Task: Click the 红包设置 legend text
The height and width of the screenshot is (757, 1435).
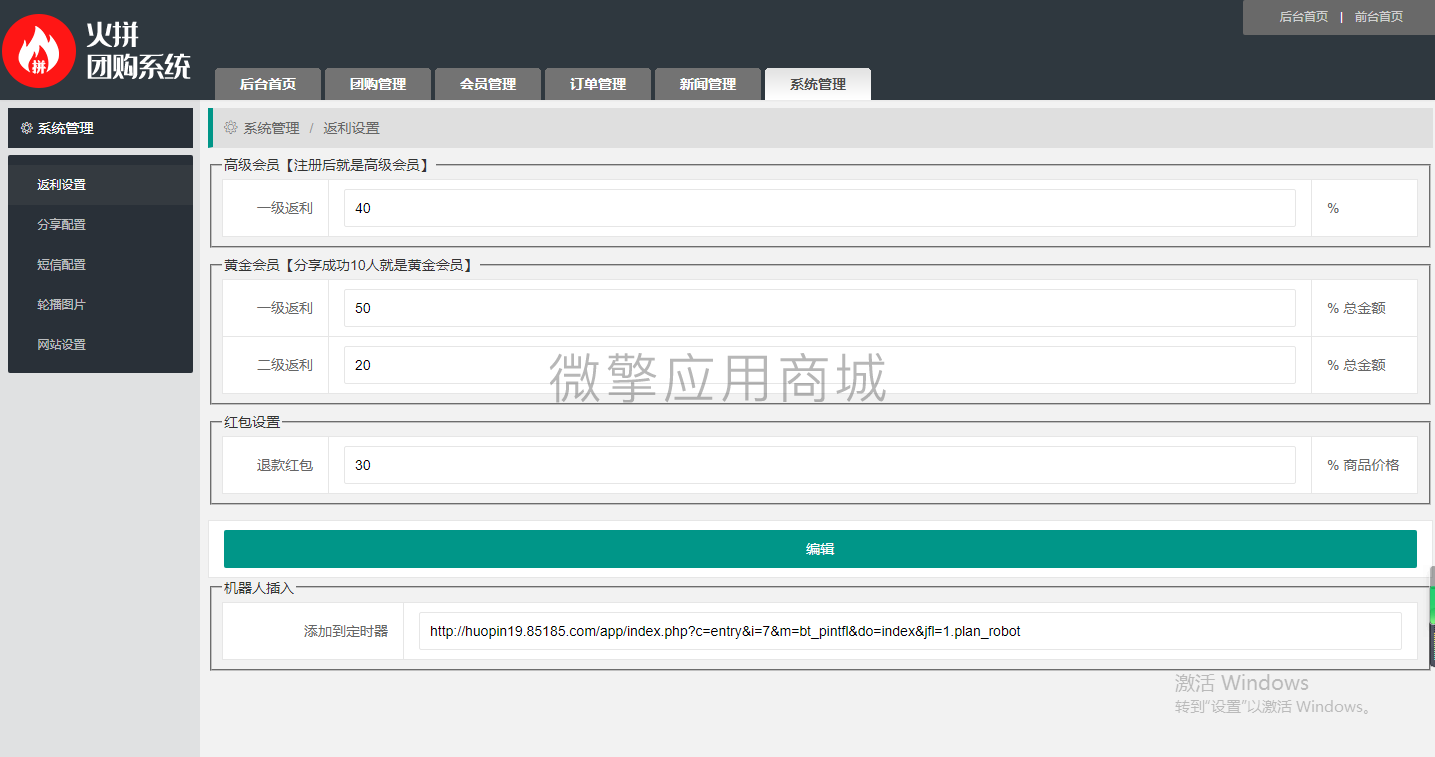Action: click(252, 422)
